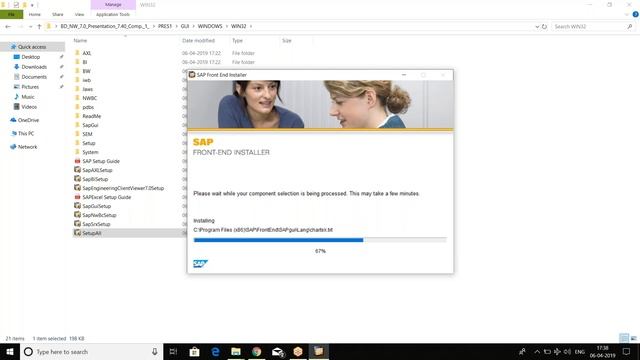Open the address bar history dropdown

[x=537, y=26]
